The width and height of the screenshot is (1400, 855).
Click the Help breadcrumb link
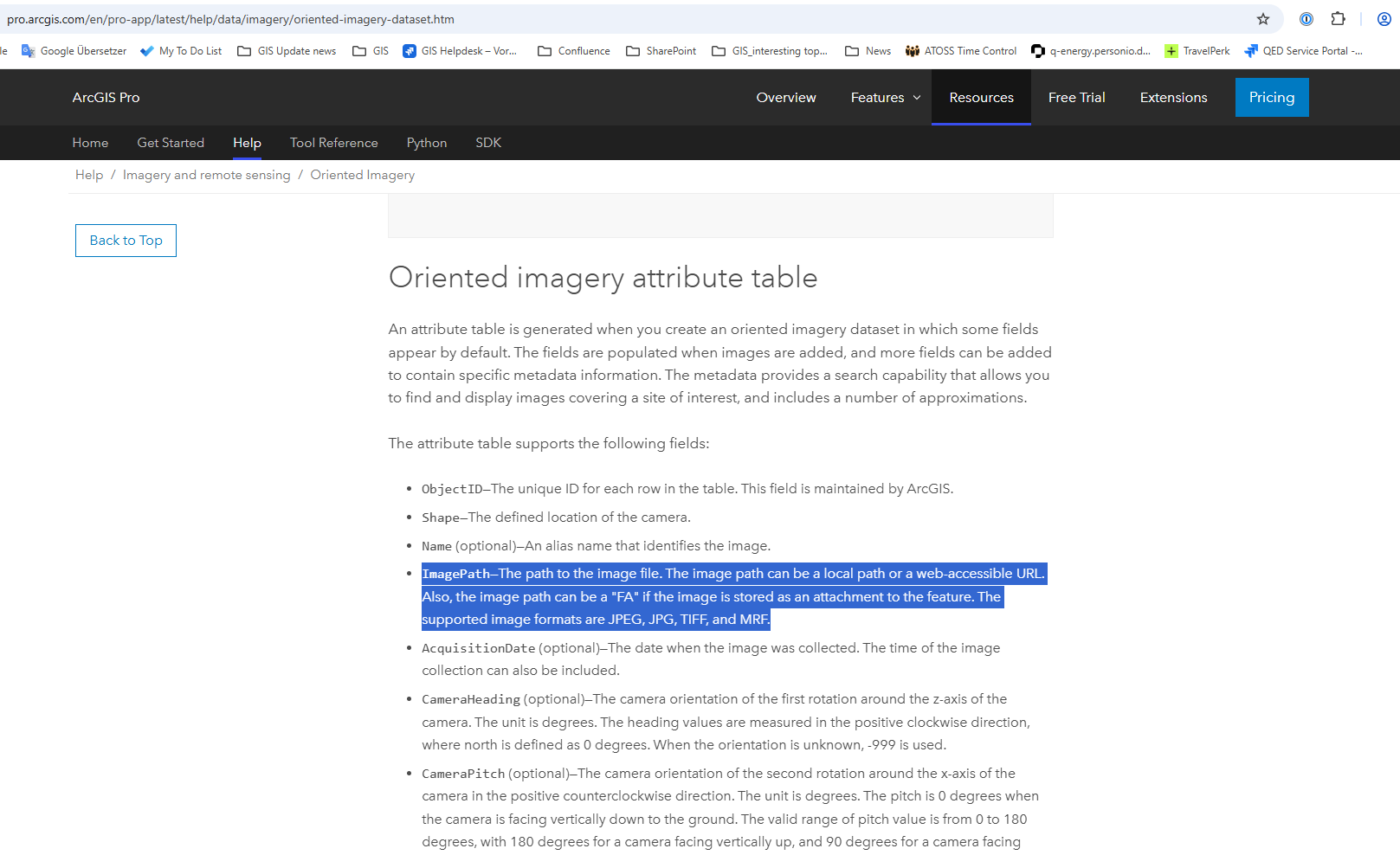[89, 175]
